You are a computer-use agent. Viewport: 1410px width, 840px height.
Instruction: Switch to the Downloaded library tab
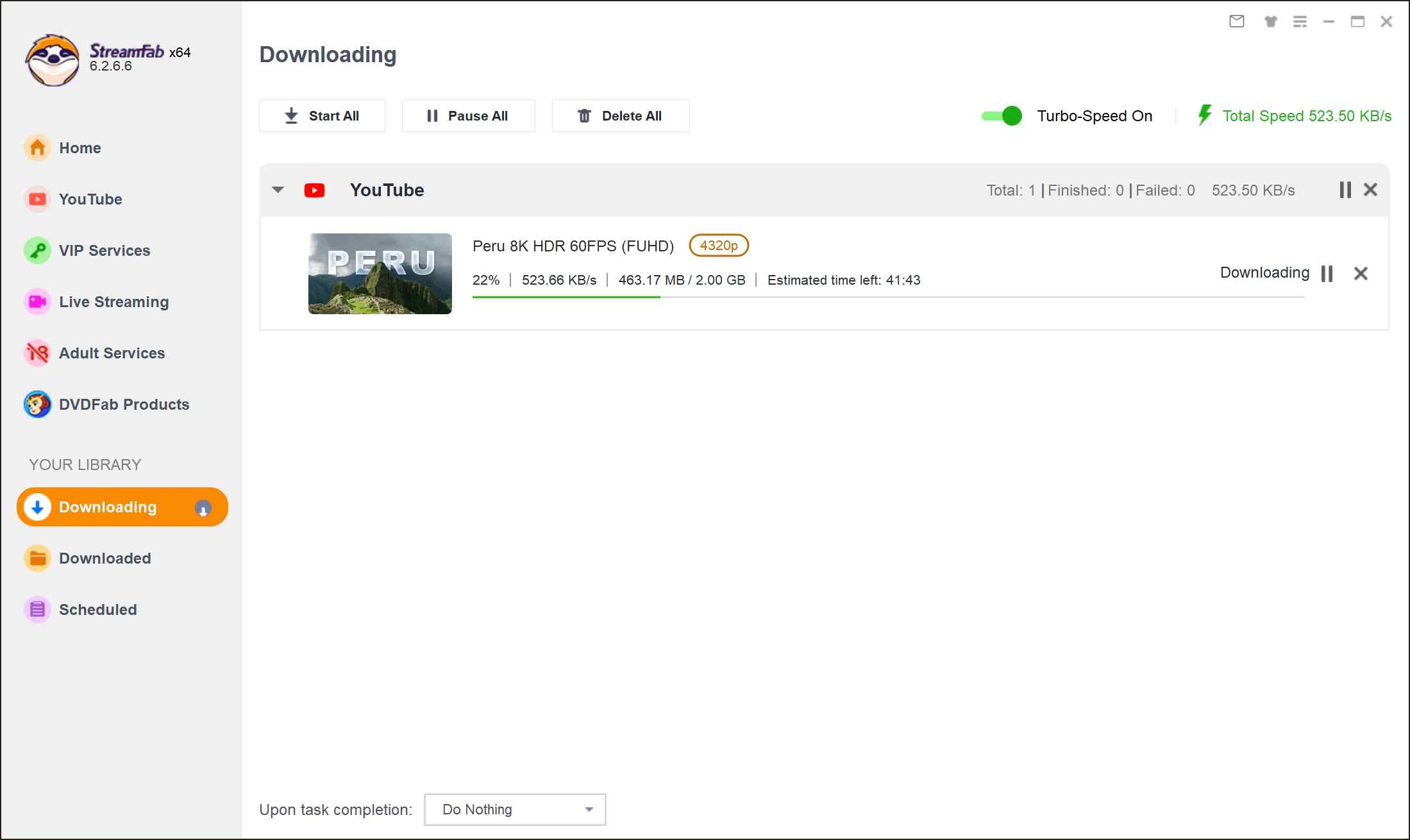click(x=105, y=558)
